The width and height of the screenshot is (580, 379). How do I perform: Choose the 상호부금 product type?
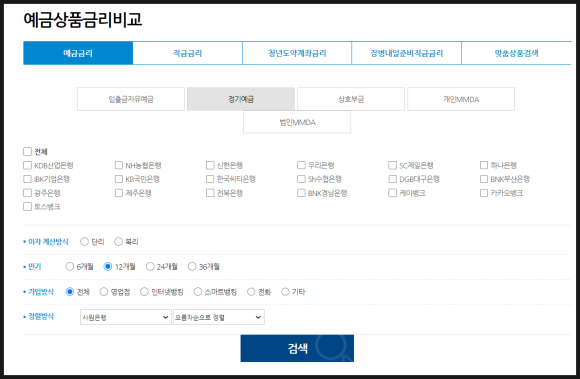(x=351, y=99)
